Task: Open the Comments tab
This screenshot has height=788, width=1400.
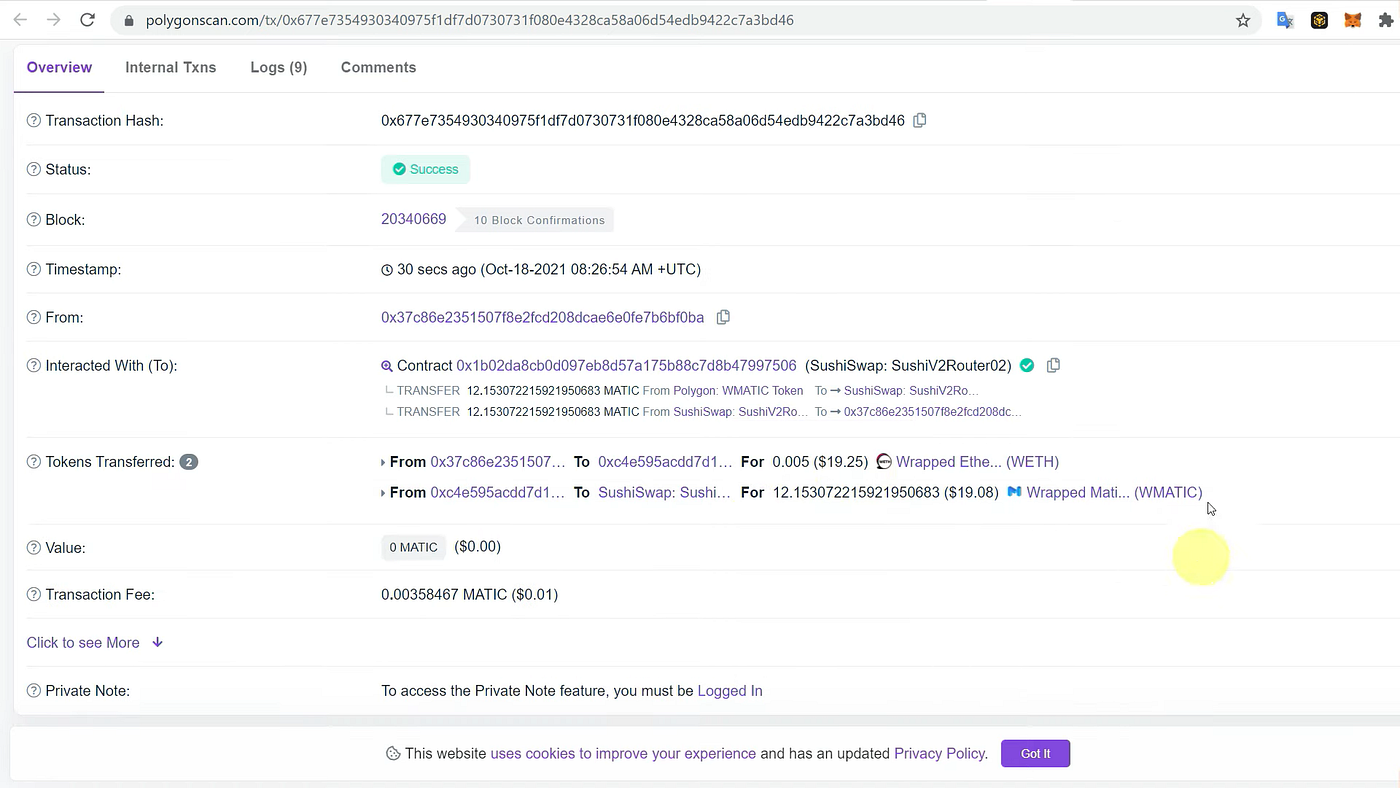Action: (378, 68)
